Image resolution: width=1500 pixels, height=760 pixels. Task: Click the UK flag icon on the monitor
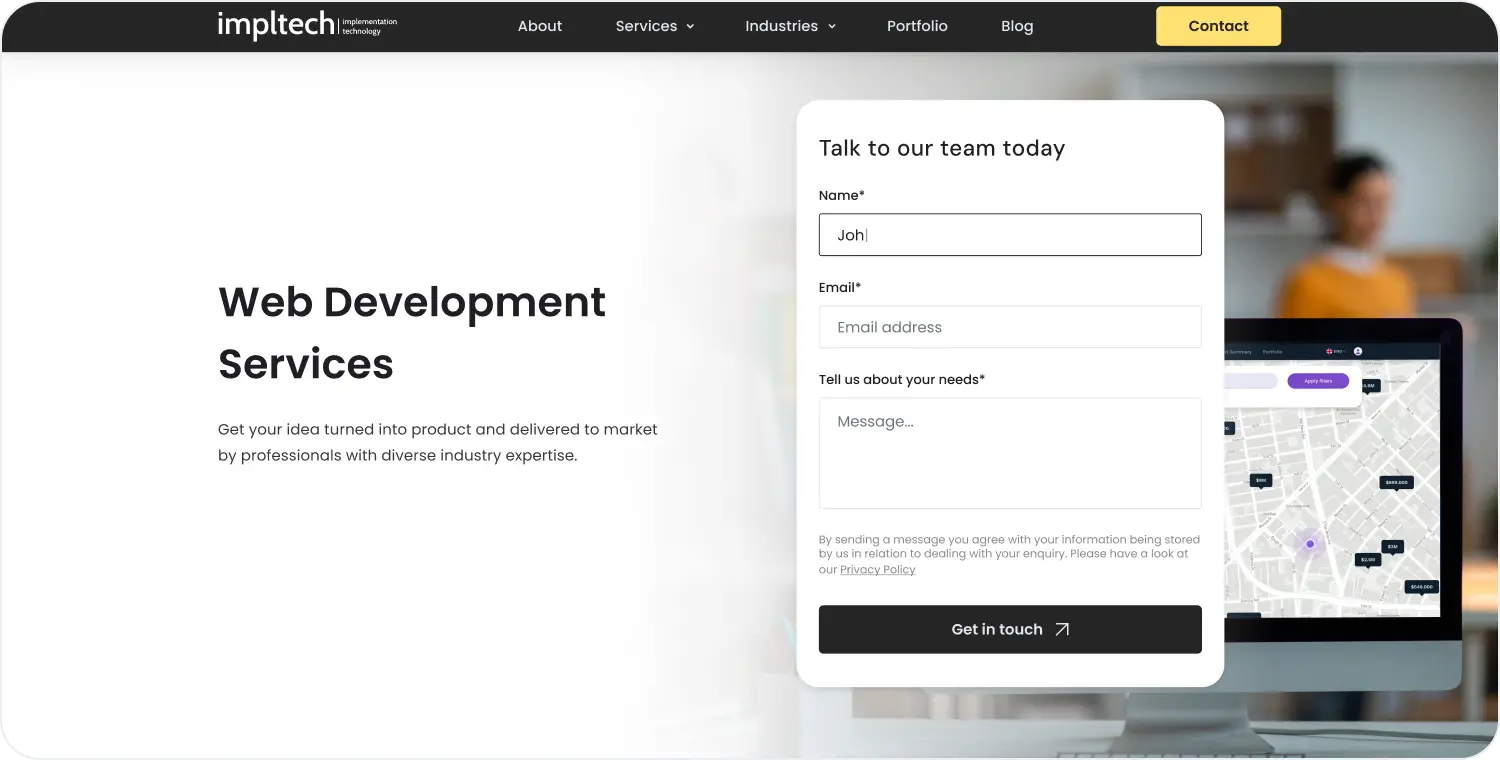pos(1331,351)
